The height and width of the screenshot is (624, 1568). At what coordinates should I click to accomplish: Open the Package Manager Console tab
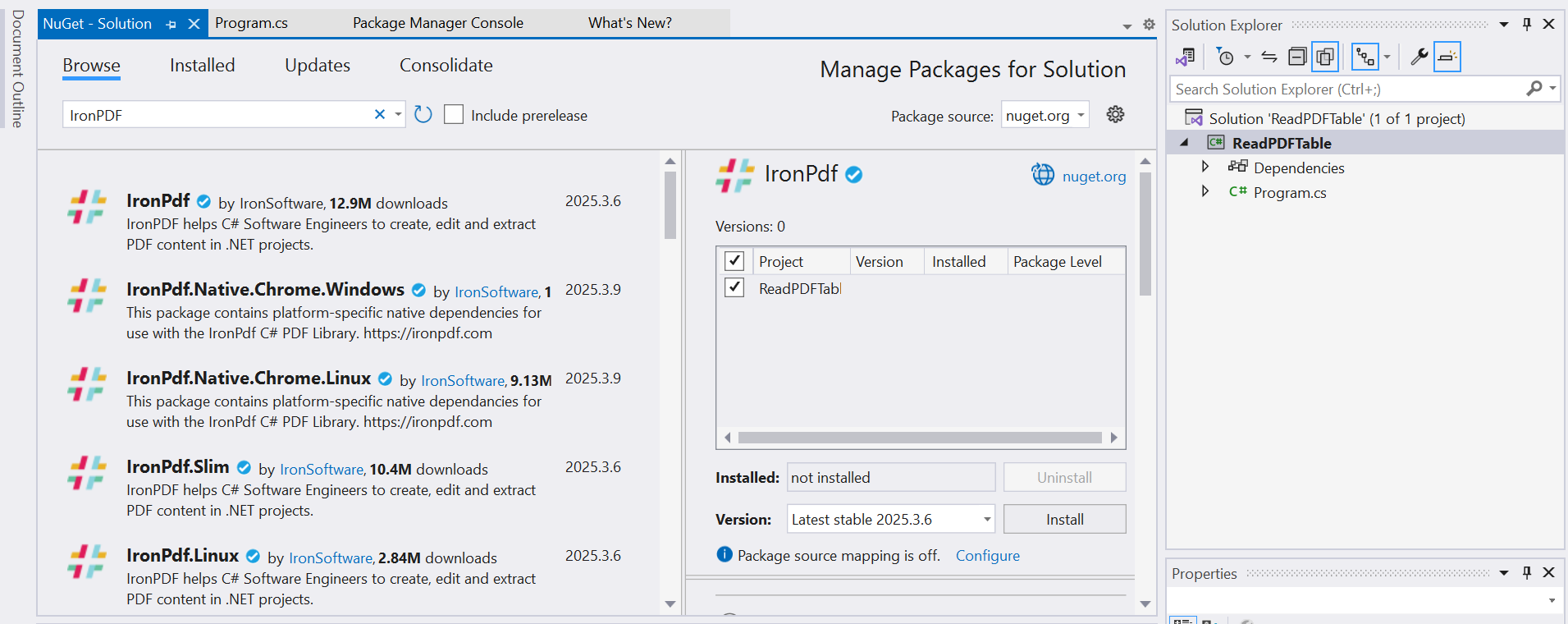point(438,23)
